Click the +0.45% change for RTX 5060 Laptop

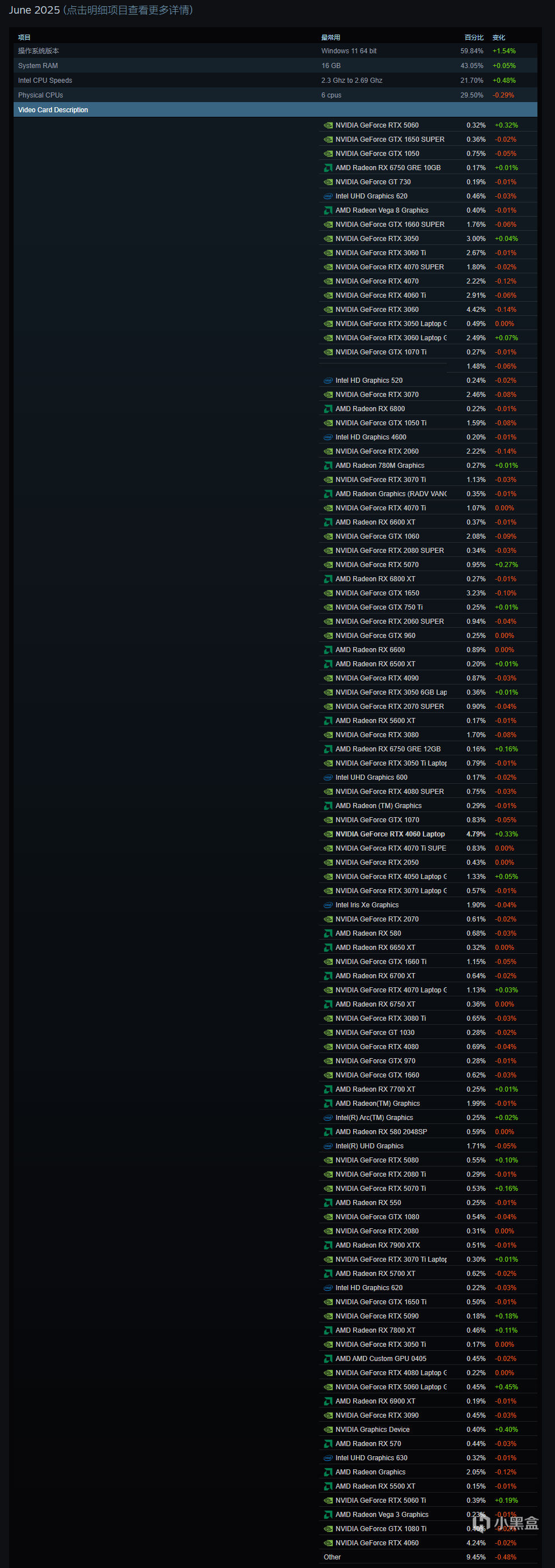(506, 1387)
